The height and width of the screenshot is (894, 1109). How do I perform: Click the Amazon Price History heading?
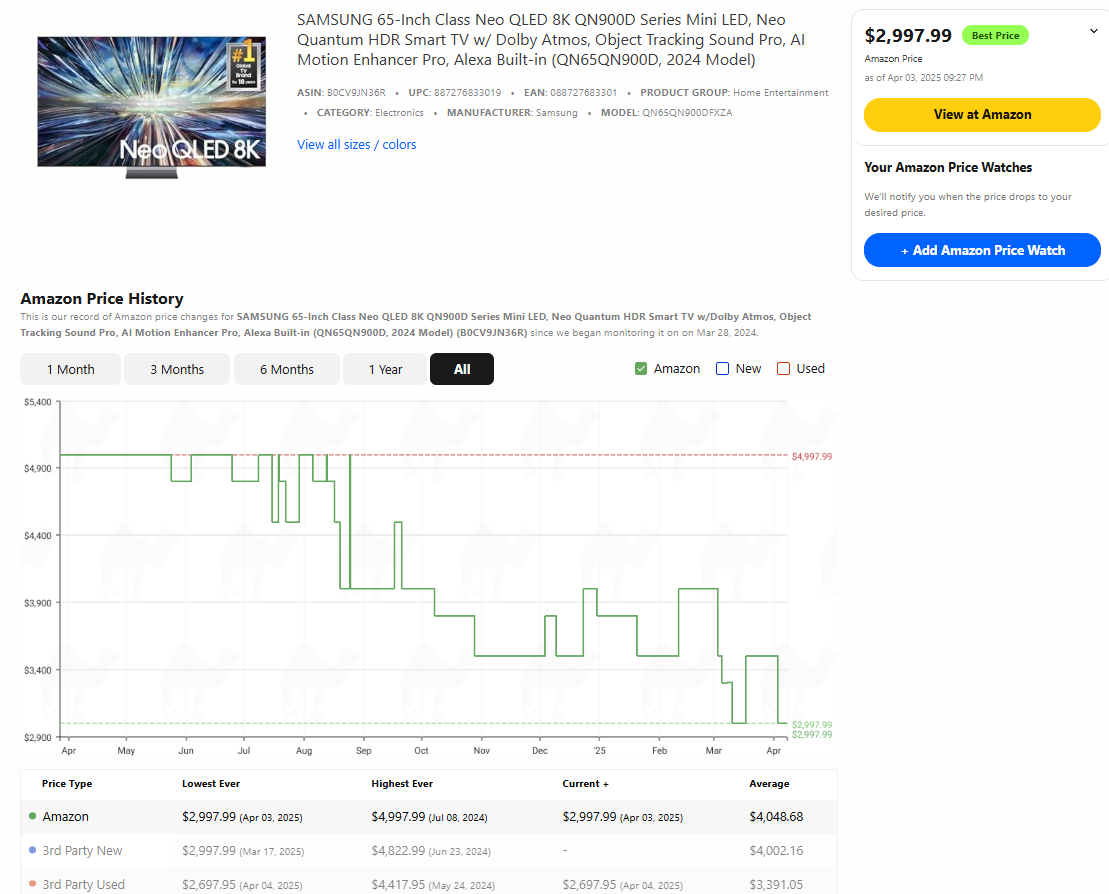point(102,298)
